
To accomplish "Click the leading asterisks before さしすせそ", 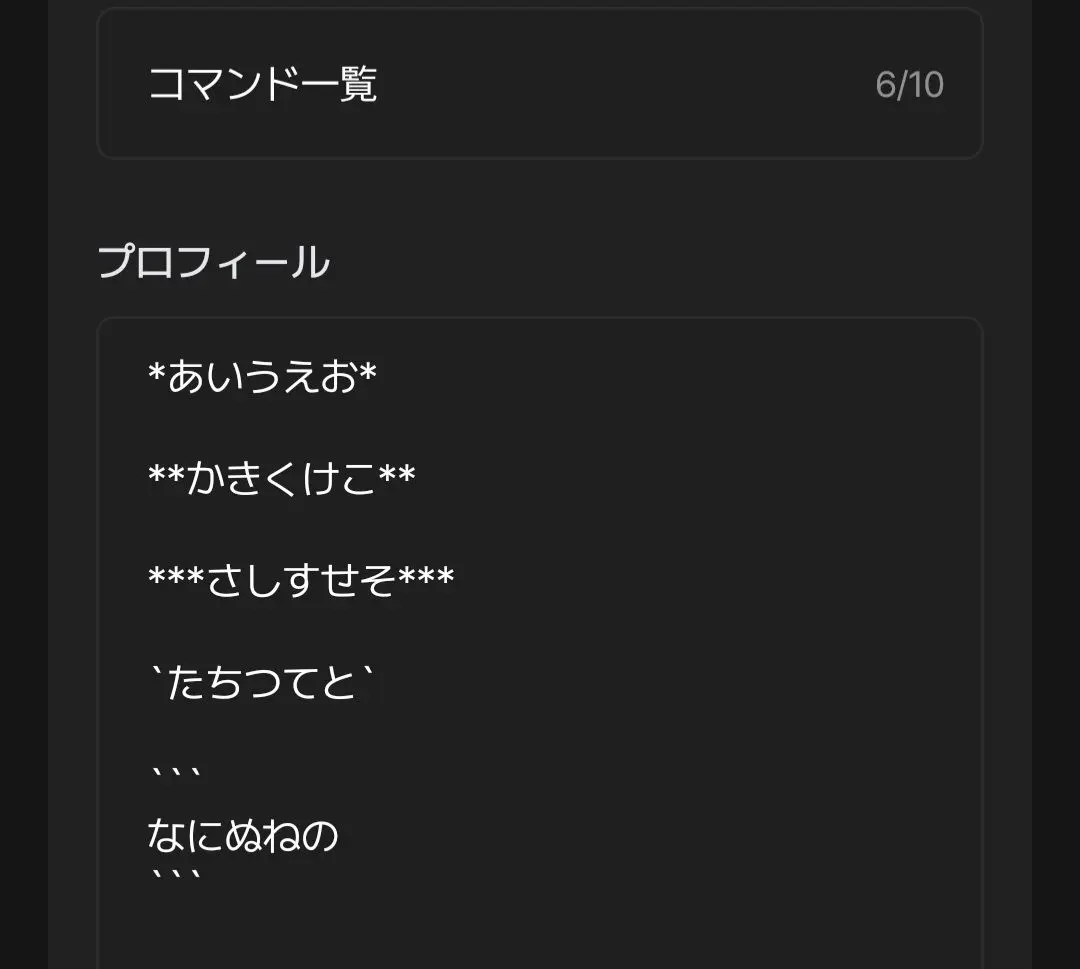I will point(176,574).
